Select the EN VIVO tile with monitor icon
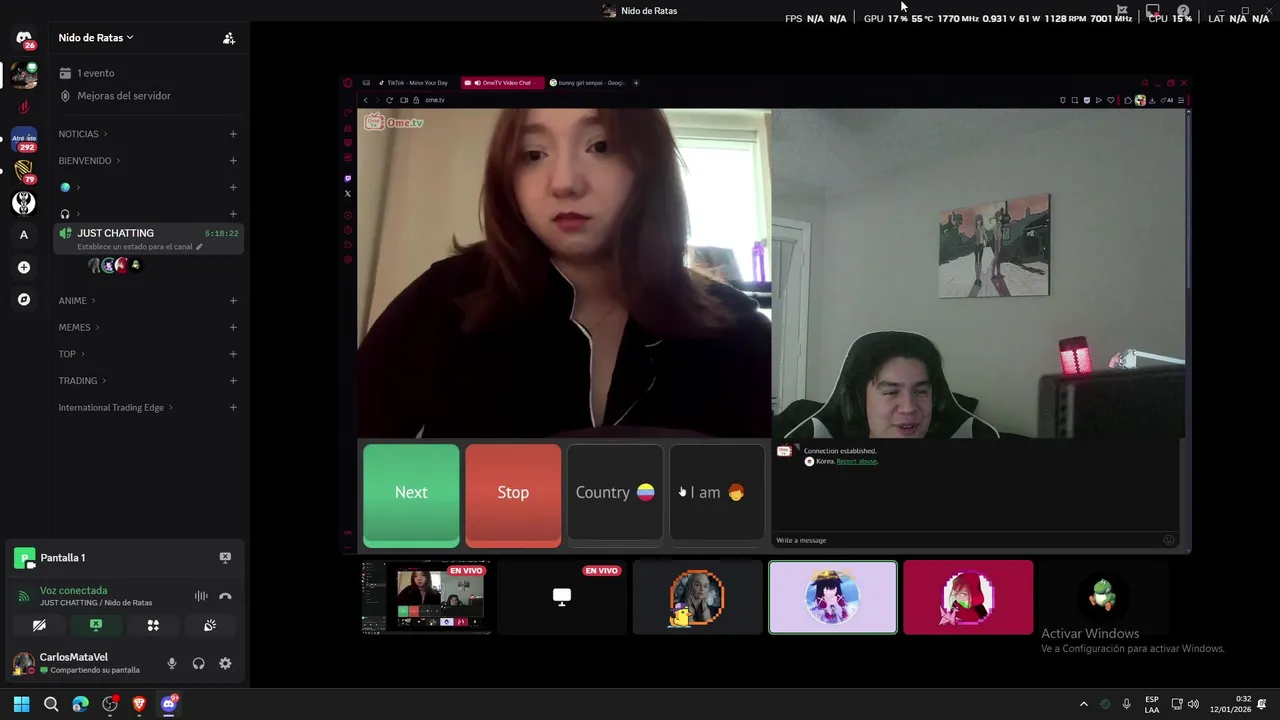The width and height of the screenshot is (1280, 720). click(x=562, y=597)
